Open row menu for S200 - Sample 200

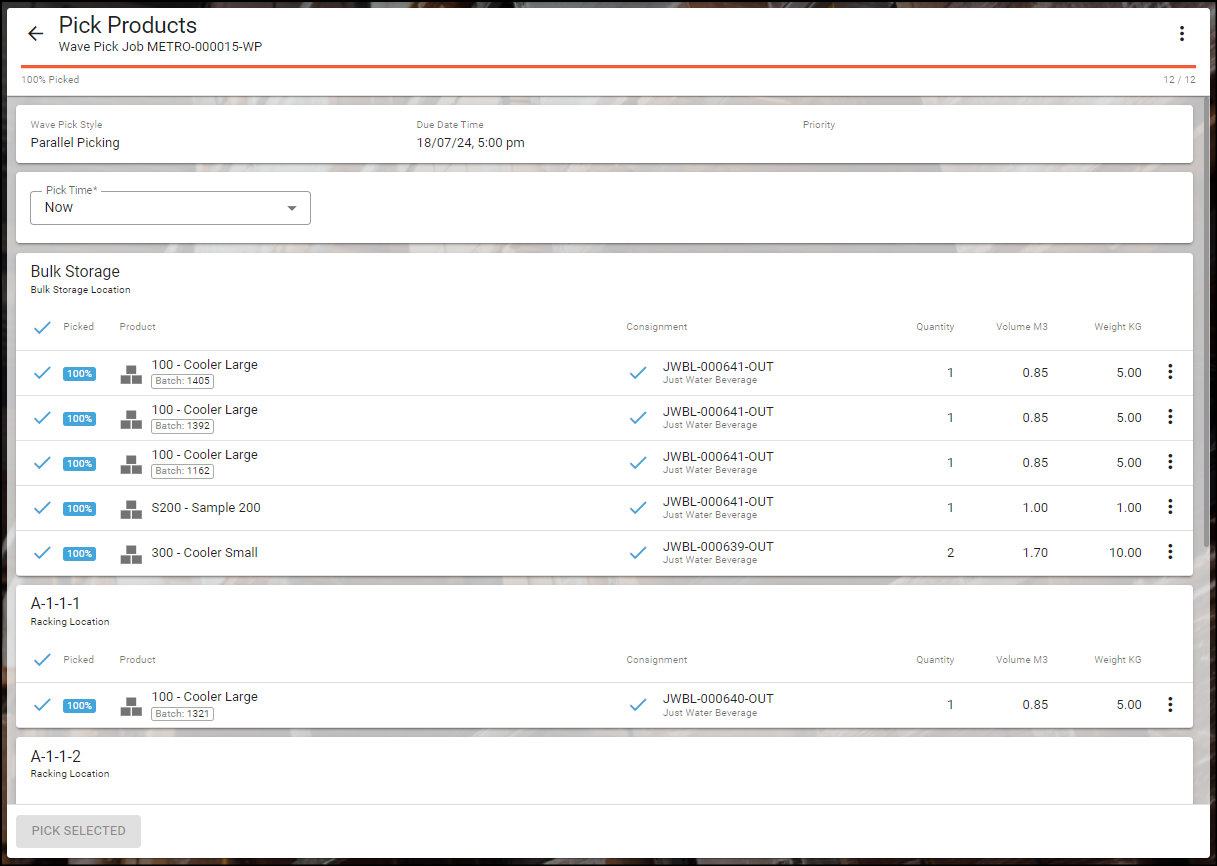coord(1170,507)
